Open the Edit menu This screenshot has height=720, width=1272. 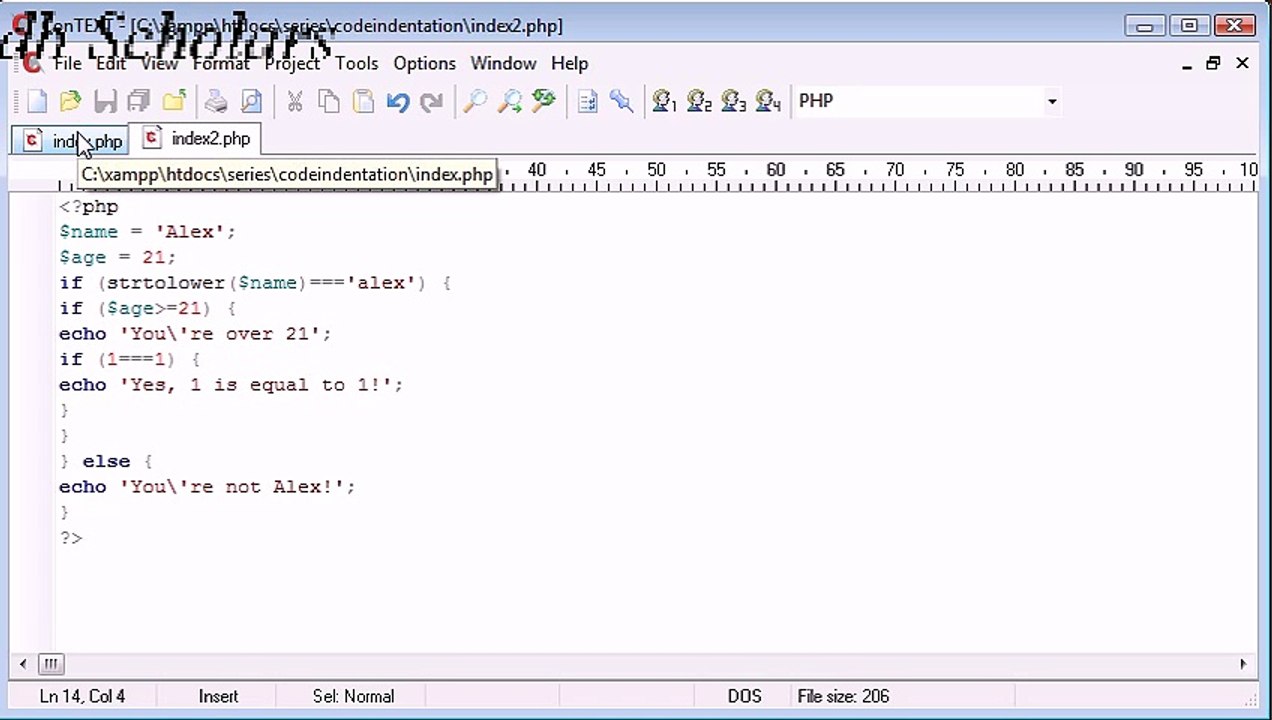pyautogui.click(x=111, y=63)
